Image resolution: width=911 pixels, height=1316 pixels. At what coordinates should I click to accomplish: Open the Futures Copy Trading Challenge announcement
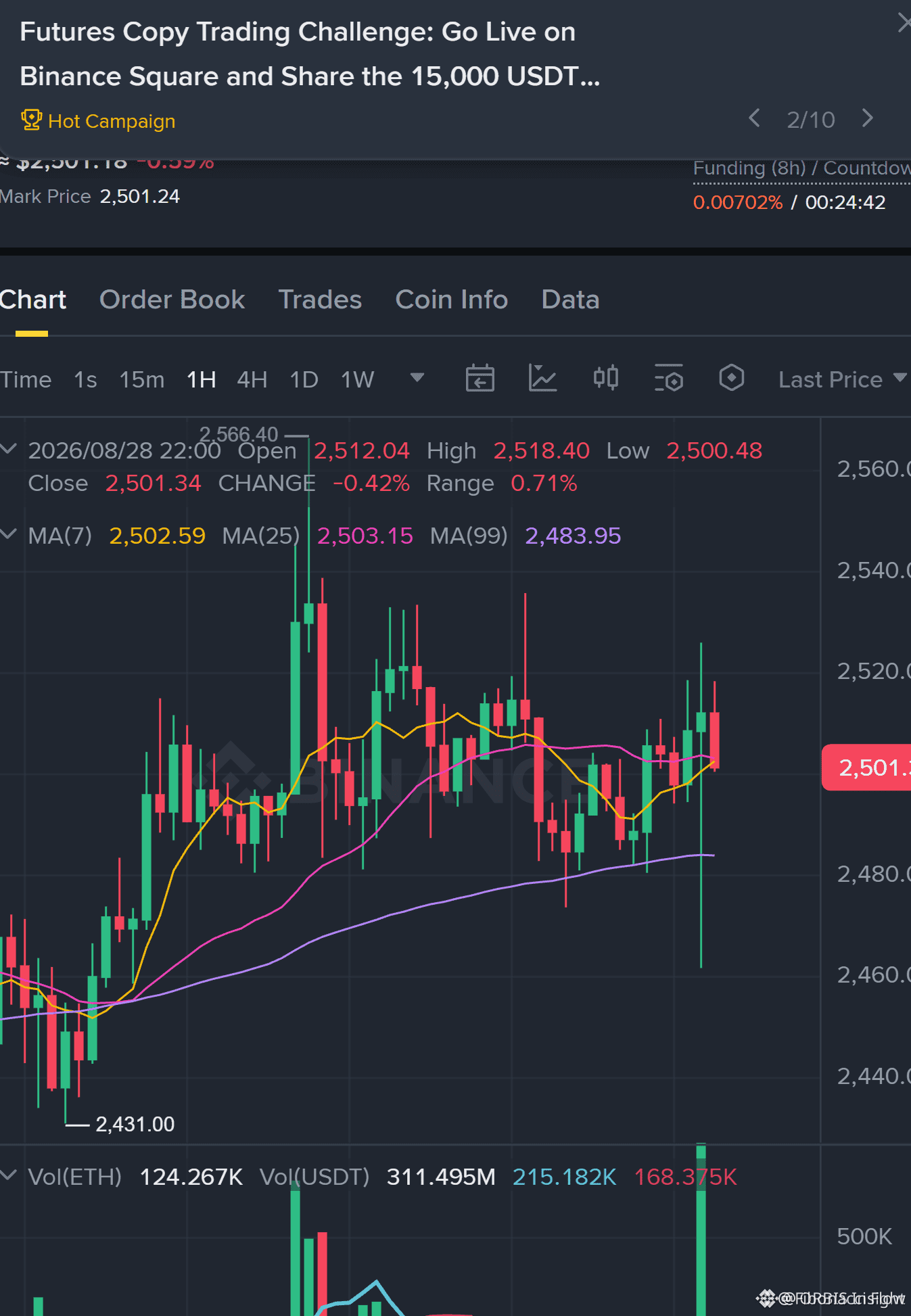click(310, 54)
